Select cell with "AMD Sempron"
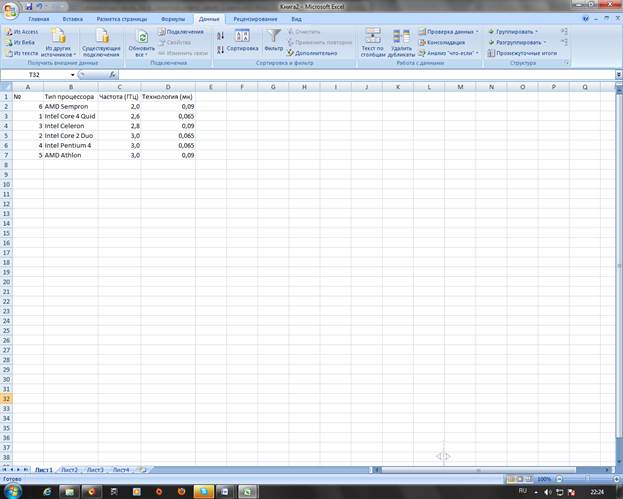Viewport: 623px width, 499px height. coord(71,106)
